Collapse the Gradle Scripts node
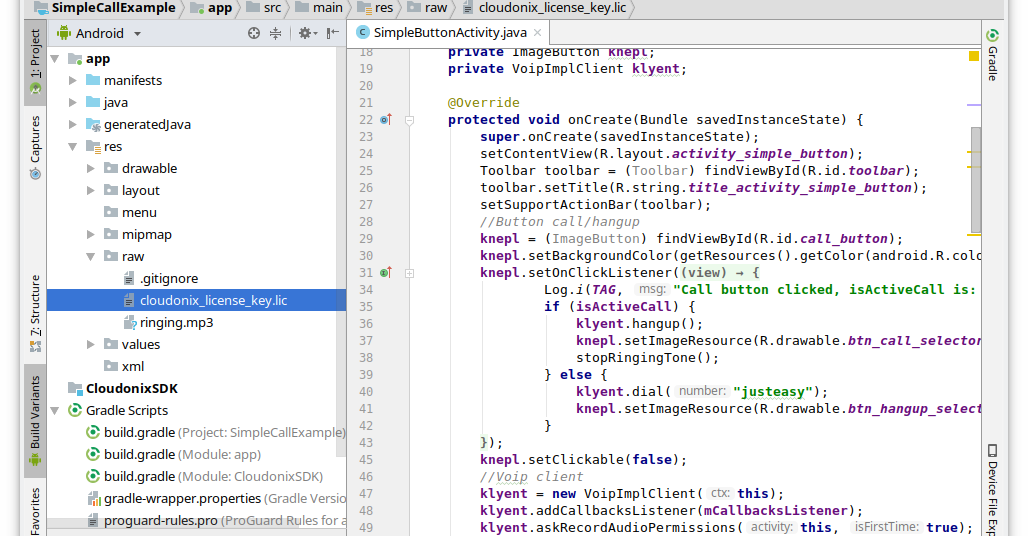1028x536 pixels. click(x=55, y=411)
